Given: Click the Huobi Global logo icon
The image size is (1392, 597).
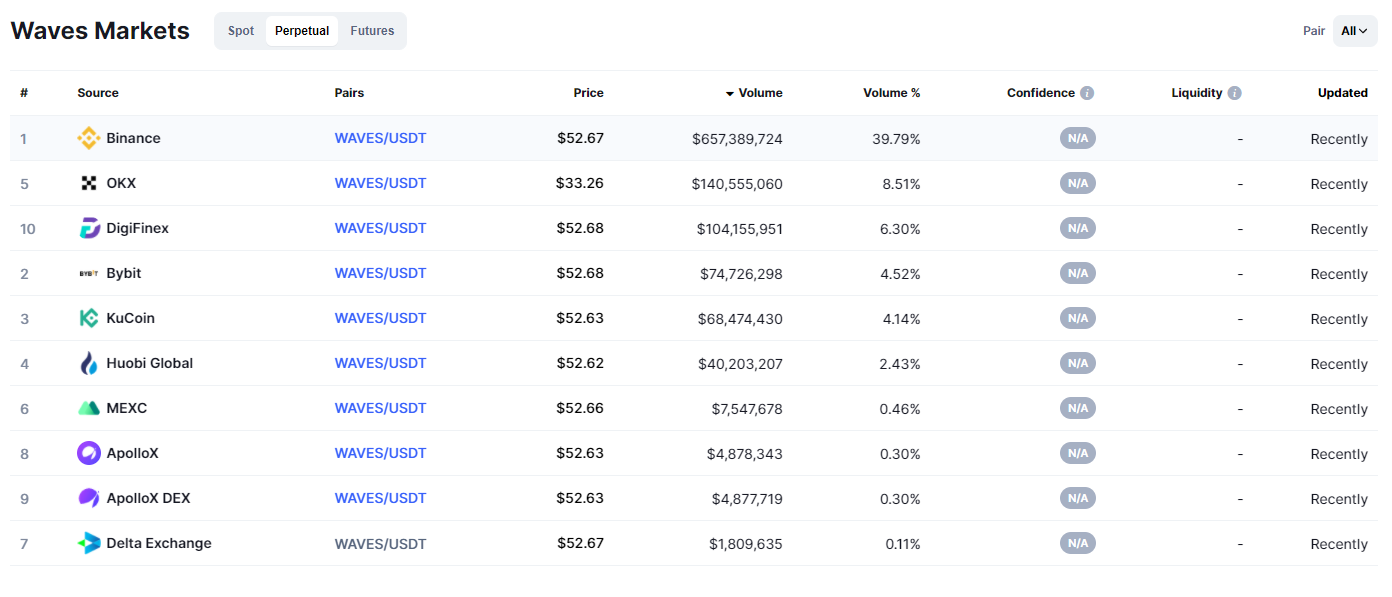Looking at the screenshot, I should pyautogui.click(x=89, y=363).
